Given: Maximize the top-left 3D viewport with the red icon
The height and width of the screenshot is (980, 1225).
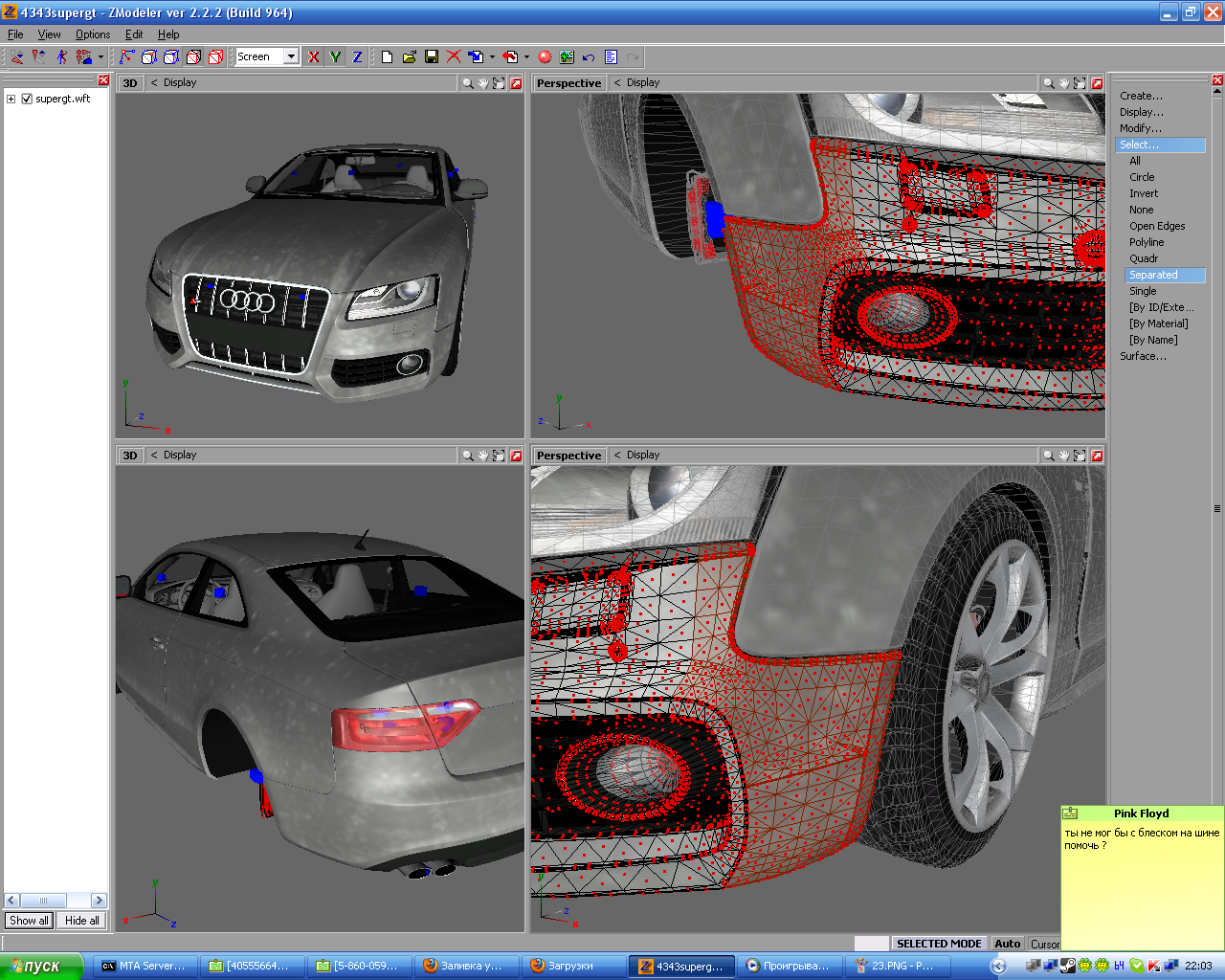Looking at the screenshot, I should click(516, 83).
